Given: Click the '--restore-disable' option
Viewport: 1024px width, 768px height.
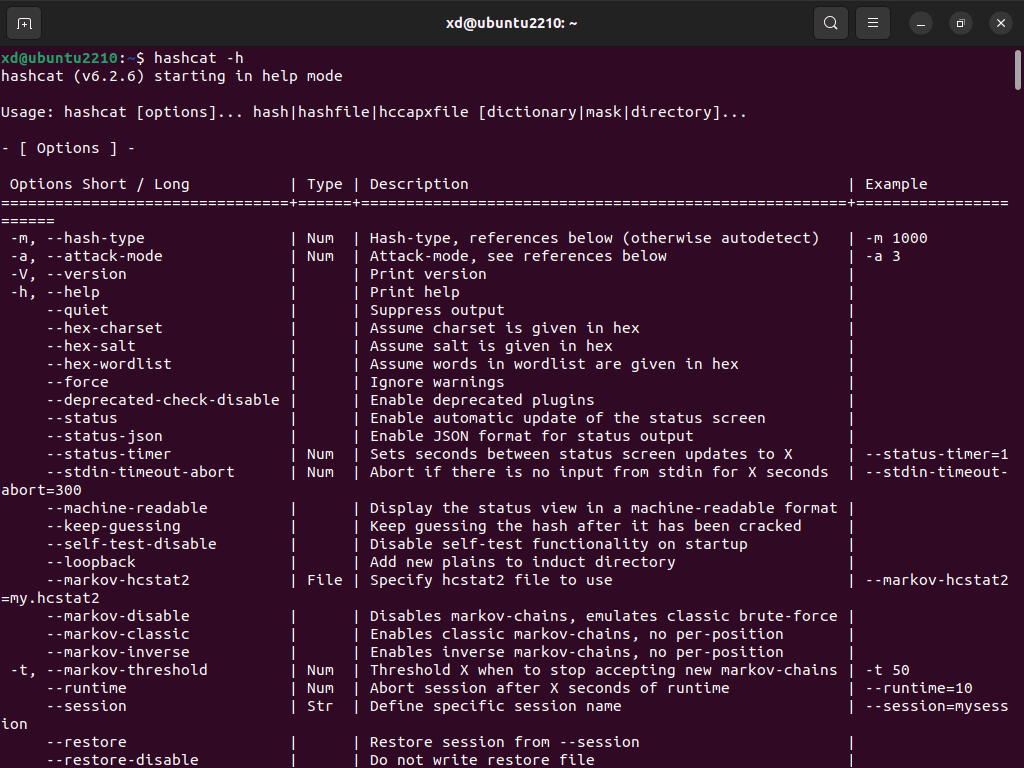Looking at the screenshot, I should [x=122, y=760].
